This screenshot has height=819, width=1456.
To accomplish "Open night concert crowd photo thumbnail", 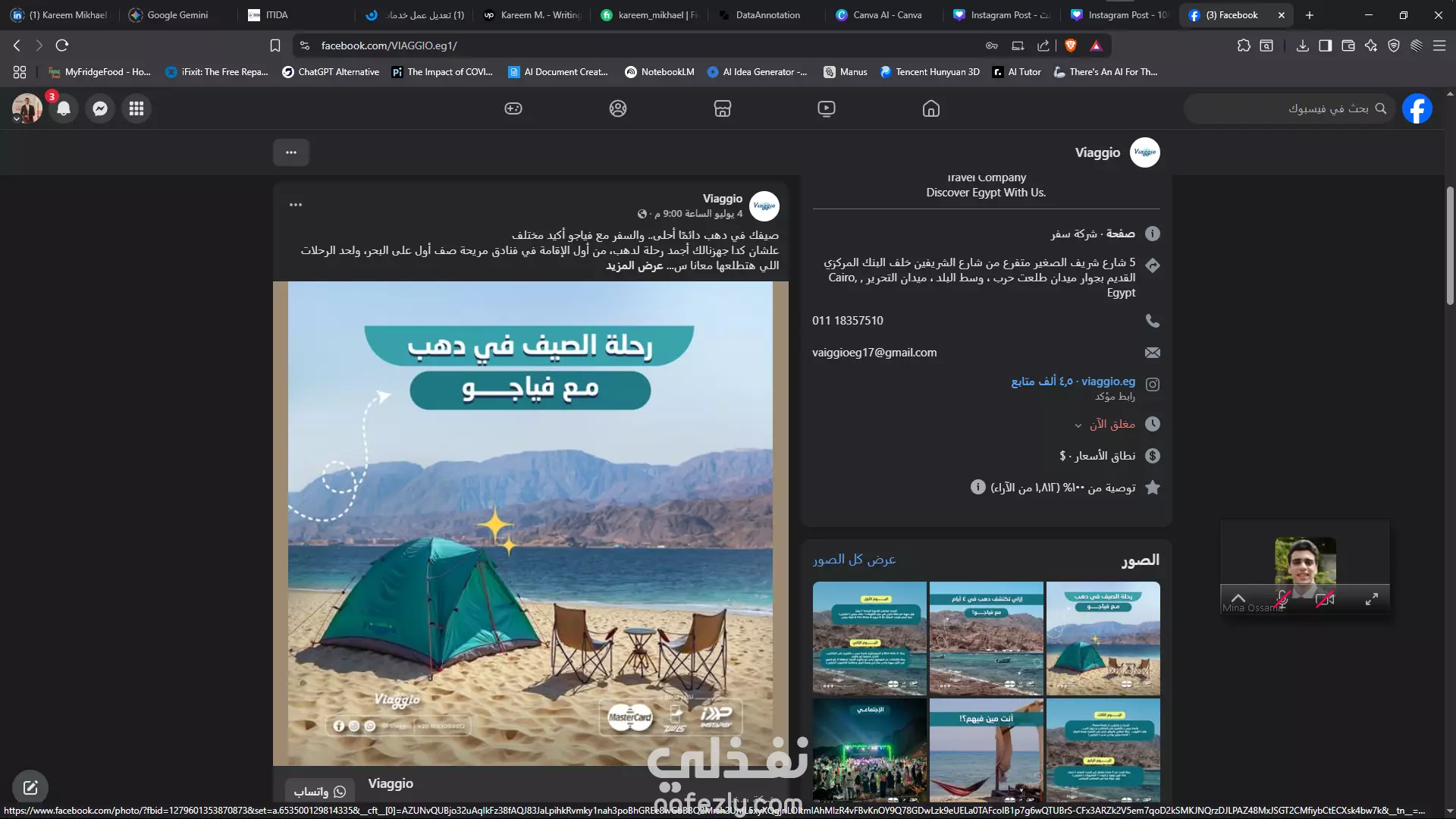I will click(x=870, y=751).
